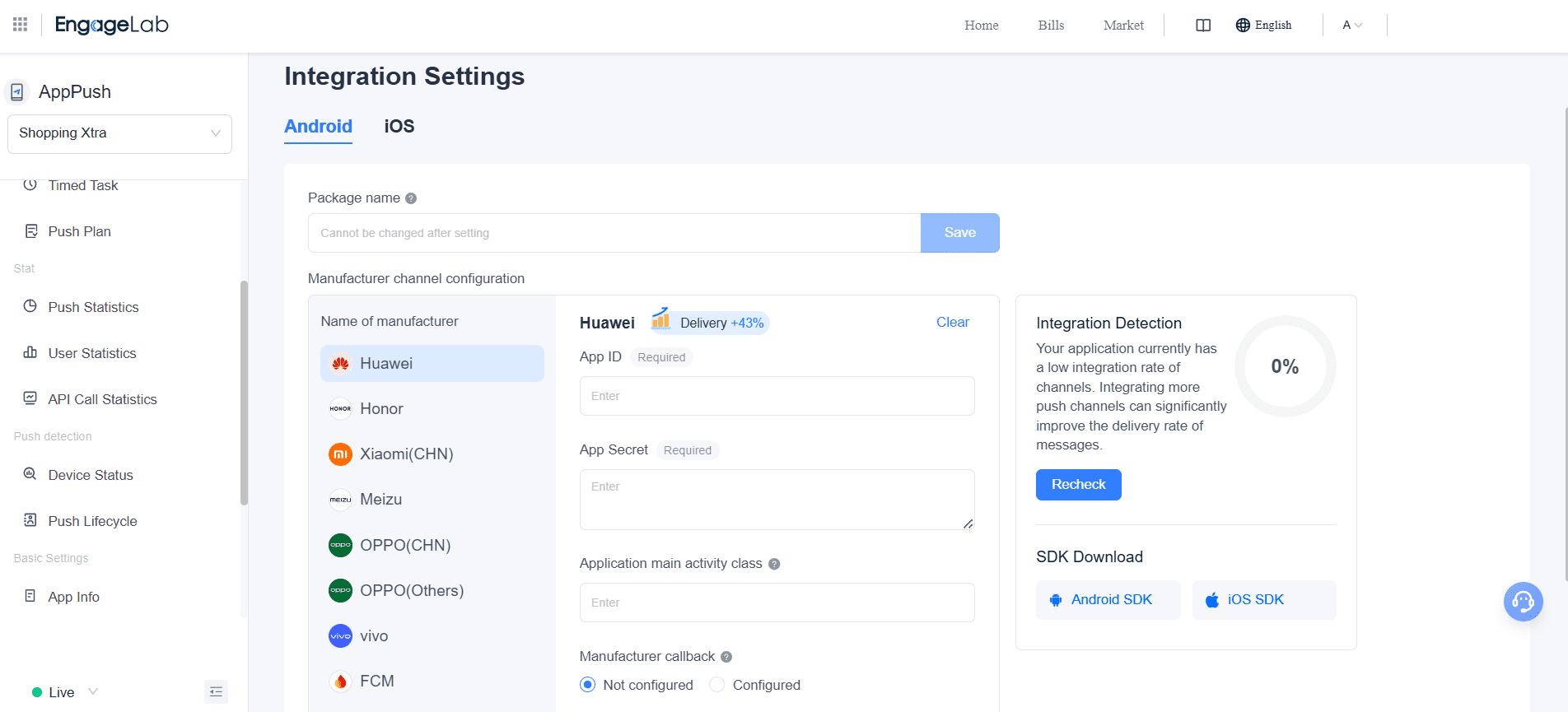Go to Home in the top nav

pyautogui.click(x=982, y=26)
